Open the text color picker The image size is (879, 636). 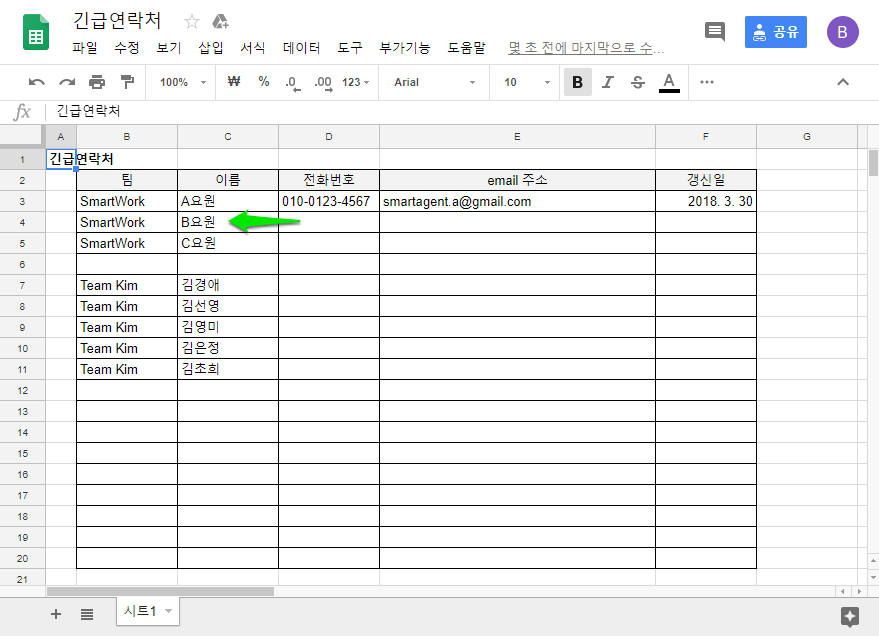[669, 82]
